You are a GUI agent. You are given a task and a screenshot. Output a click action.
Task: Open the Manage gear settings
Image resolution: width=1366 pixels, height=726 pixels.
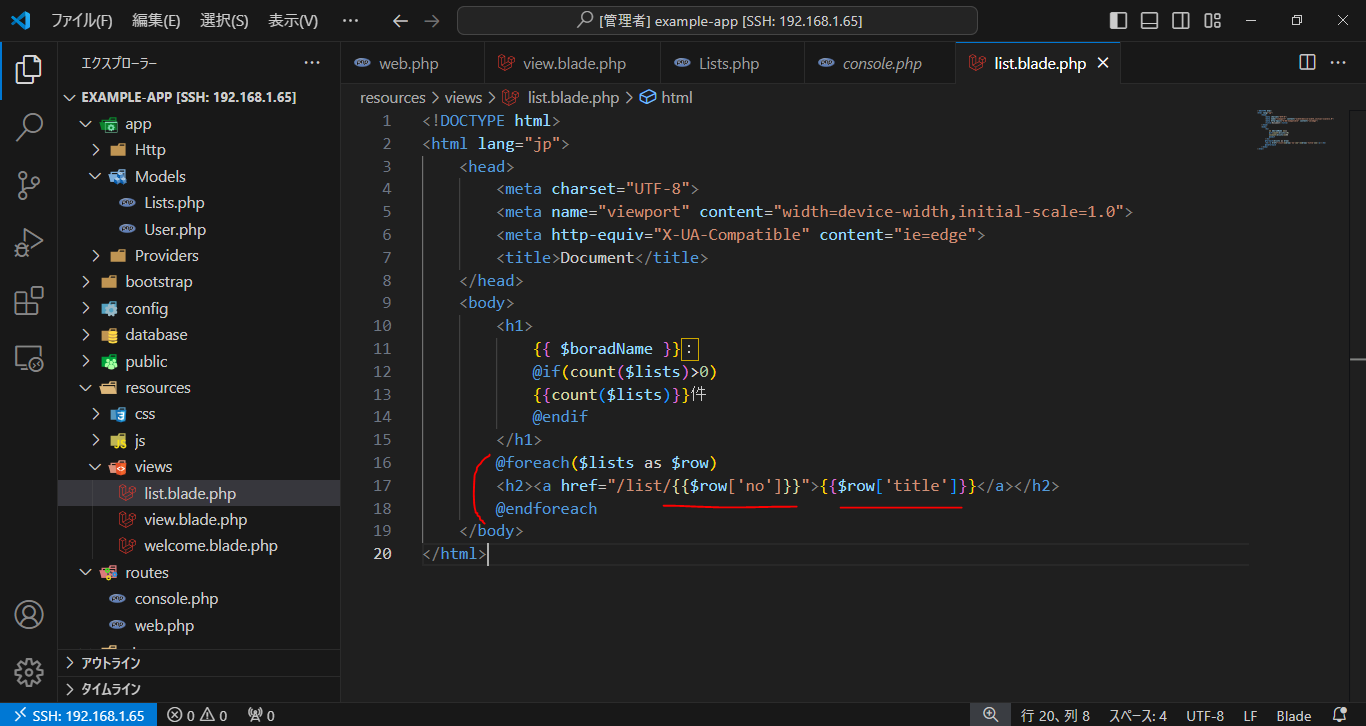click(x=29, y=671)
